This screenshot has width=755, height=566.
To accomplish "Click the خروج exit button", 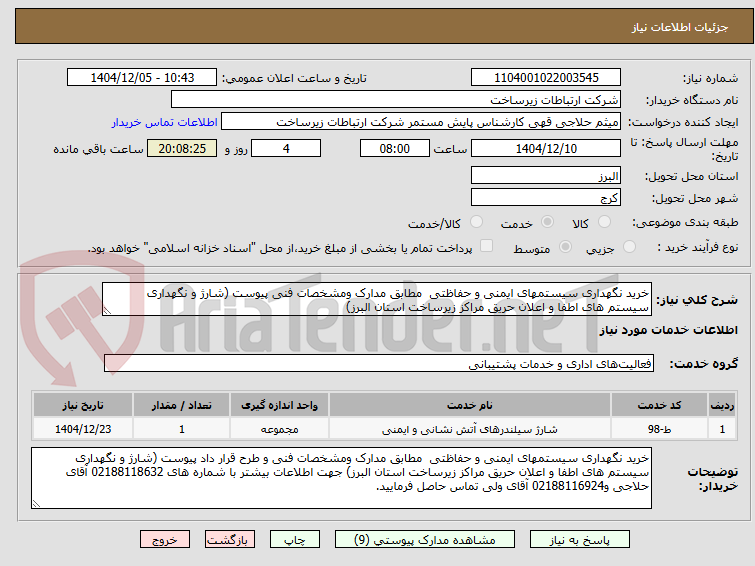I will coord(165,540).
